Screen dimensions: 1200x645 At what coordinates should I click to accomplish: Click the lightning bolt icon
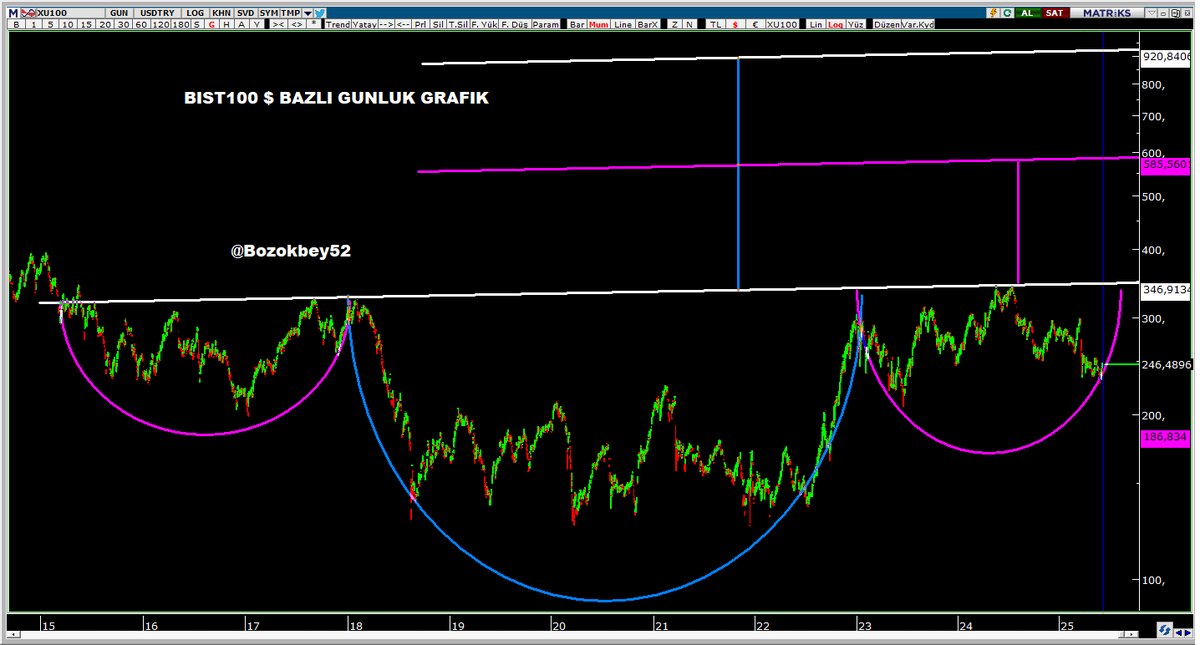(994, 13)
